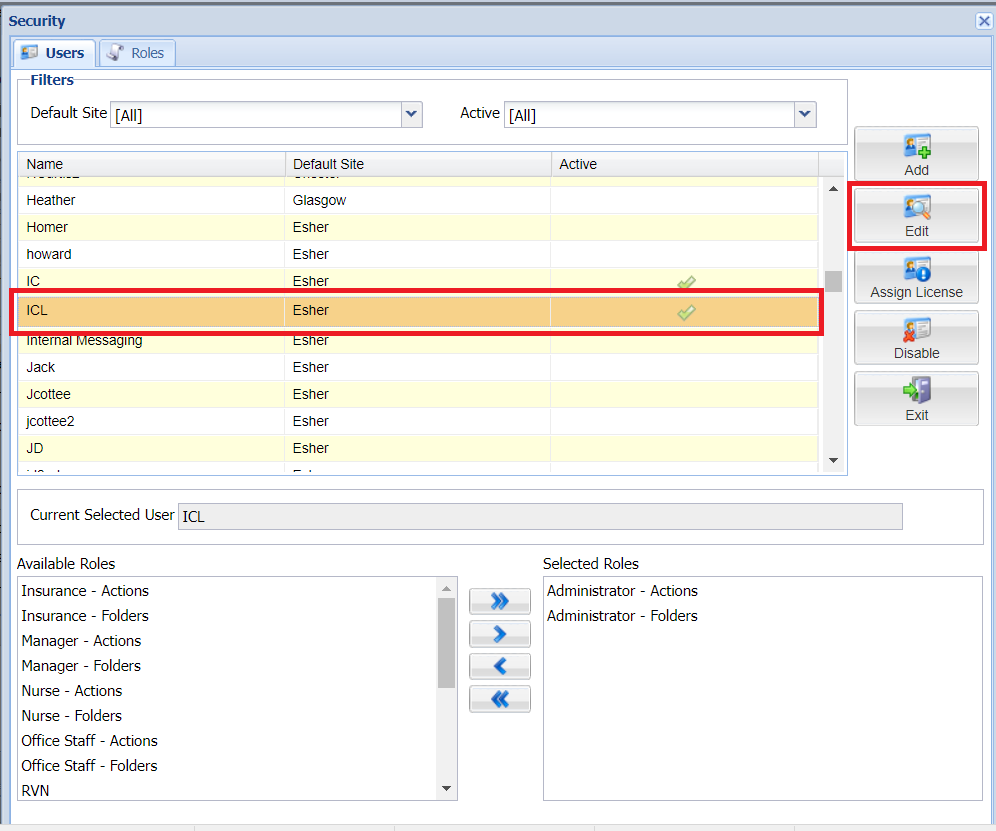Screen dimensions: 996x831
Task: Click the Current Selected User field
Action: [x=540, y=517]
